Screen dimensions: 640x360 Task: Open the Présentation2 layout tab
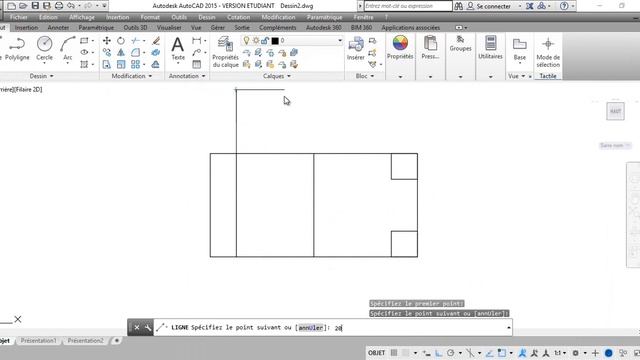click(85, 340)
